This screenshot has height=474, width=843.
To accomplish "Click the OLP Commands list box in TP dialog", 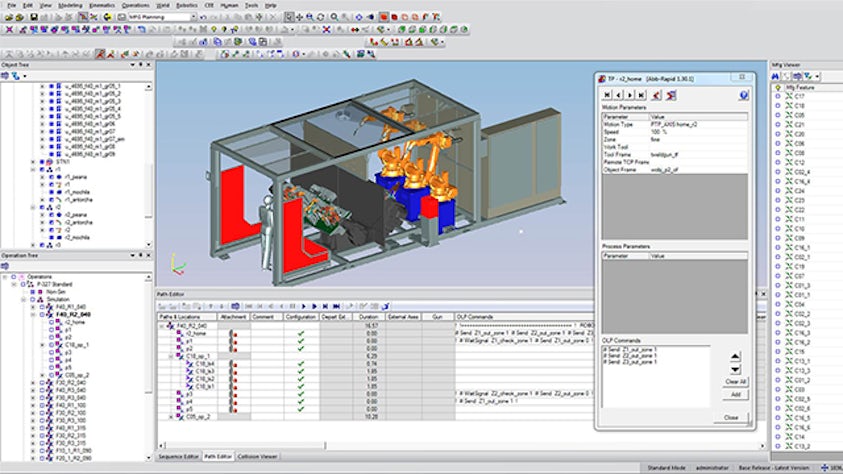I will pyautogui.click(x=655, y=376).
